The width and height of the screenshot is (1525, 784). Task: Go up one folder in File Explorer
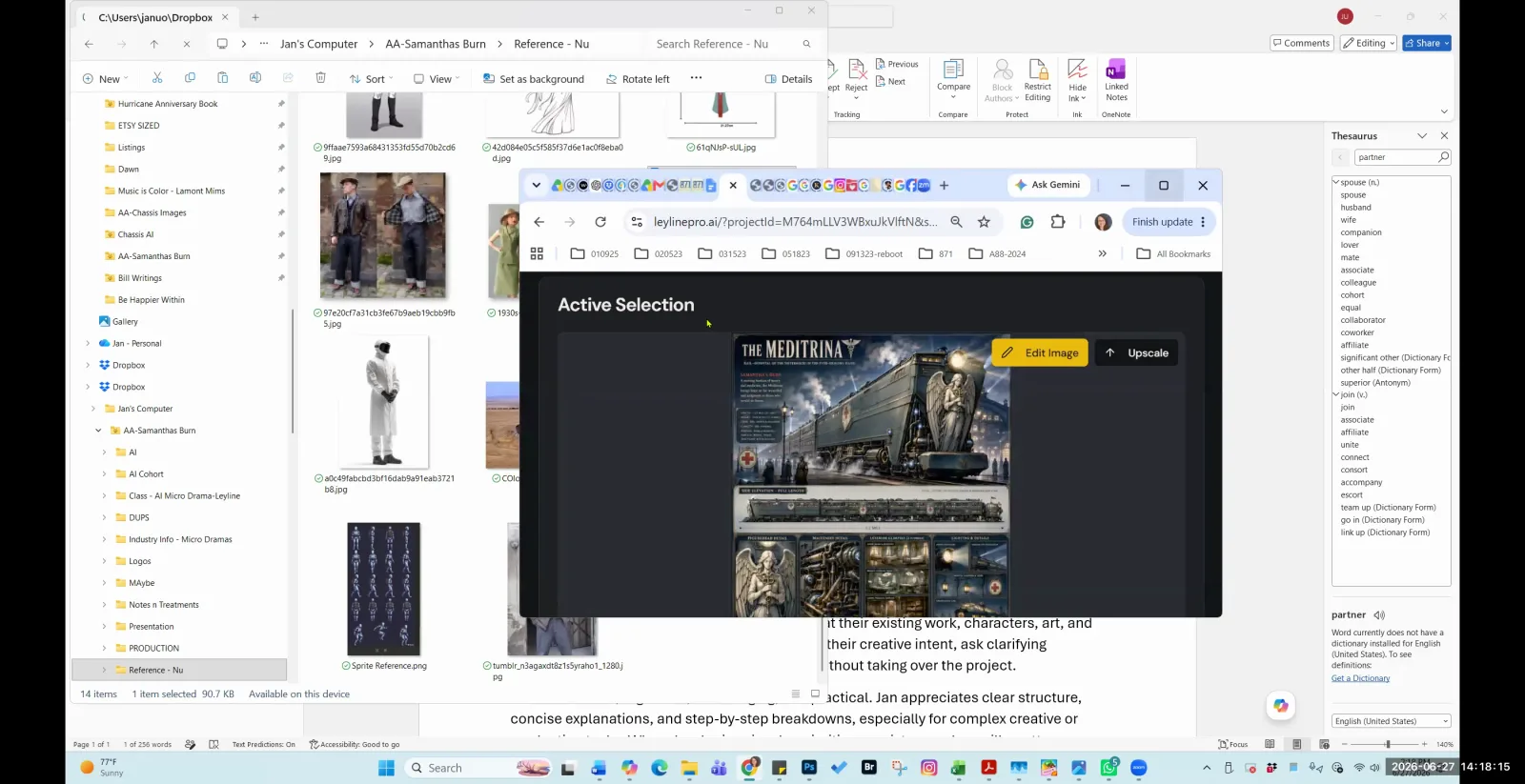(153, 44)
